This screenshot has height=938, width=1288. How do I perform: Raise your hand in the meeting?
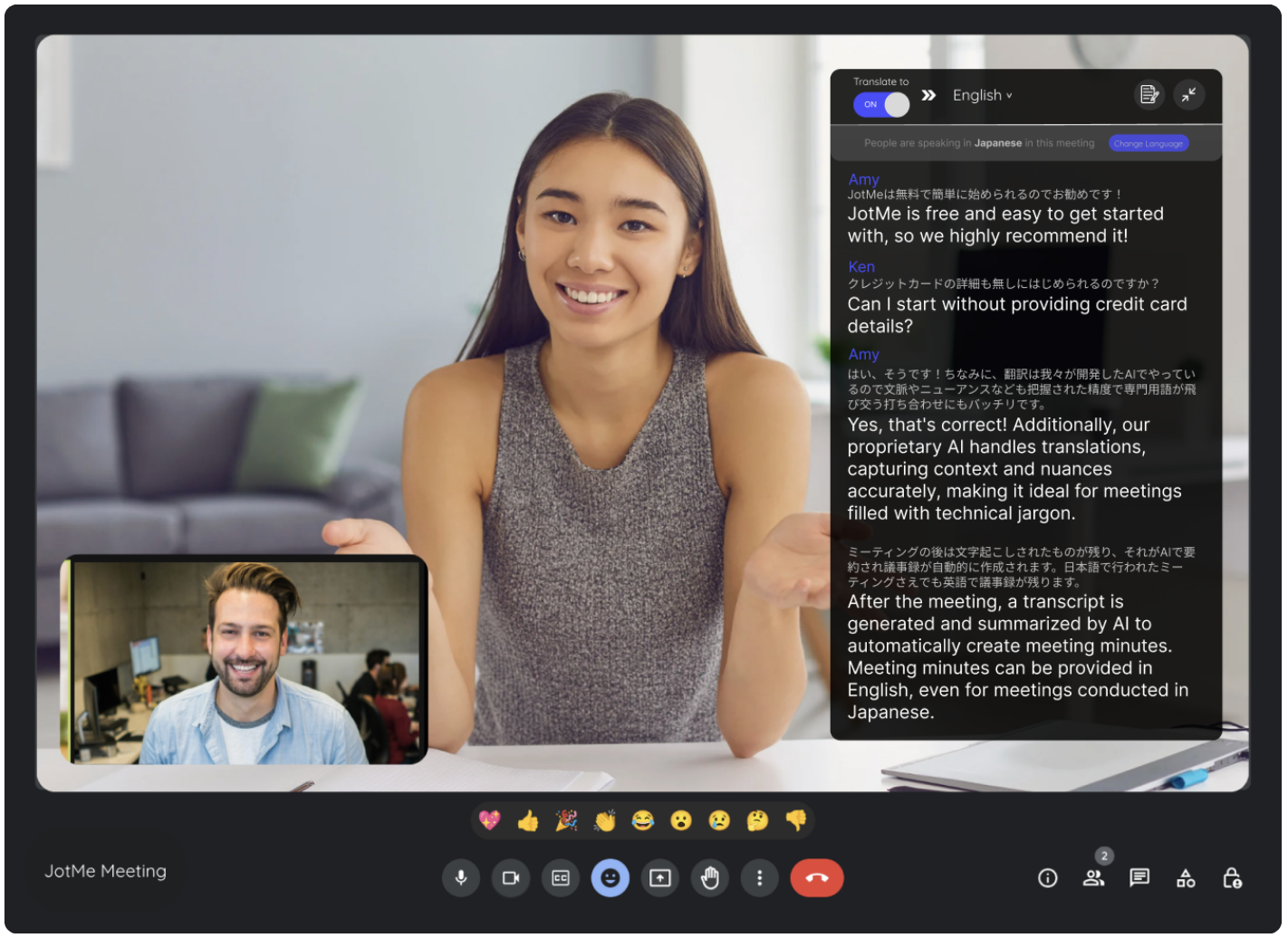tap(710, 877)
